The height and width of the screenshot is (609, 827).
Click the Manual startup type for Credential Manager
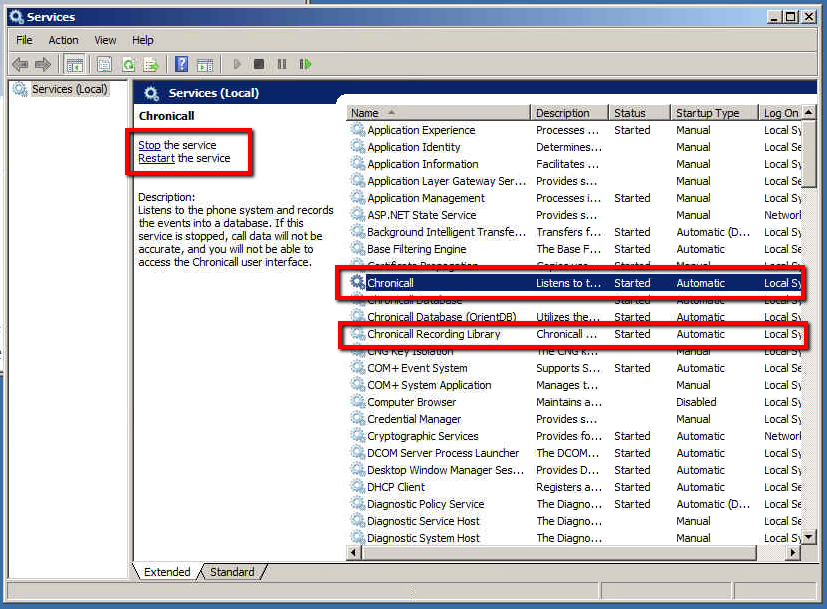[x=693, y=419]
